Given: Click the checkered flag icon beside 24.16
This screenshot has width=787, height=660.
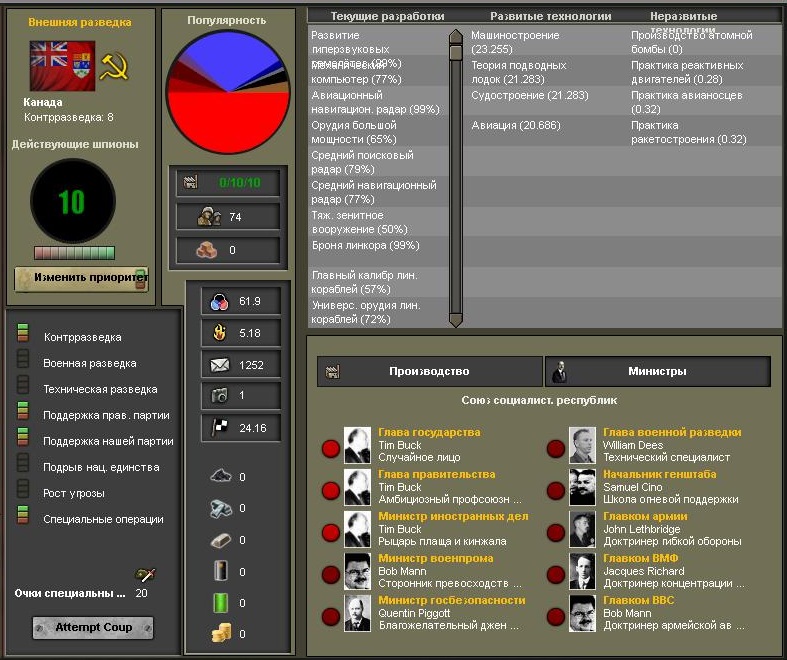Looking at the screenshot, I should point(220,427).
